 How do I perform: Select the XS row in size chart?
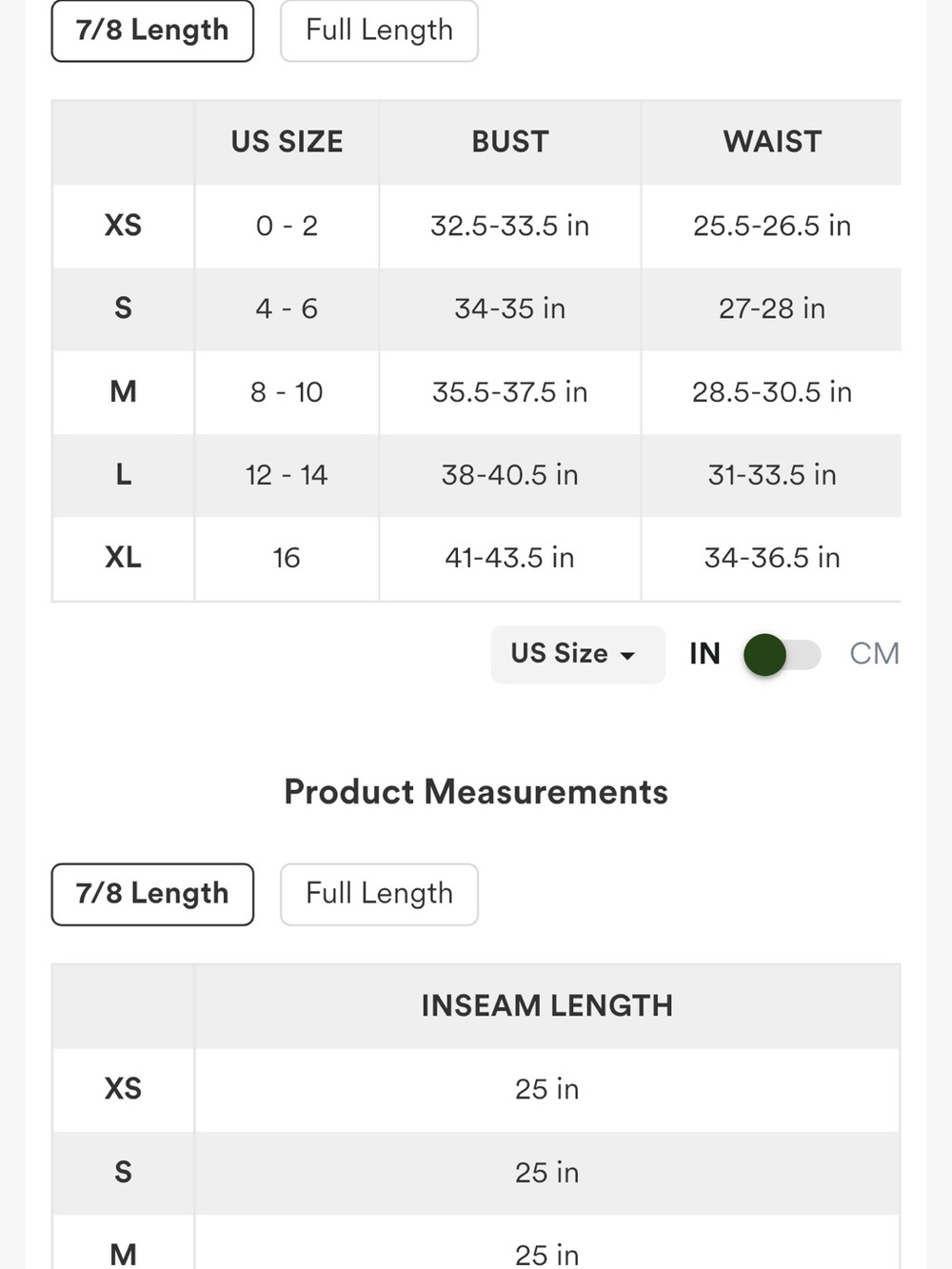[476, 226]
